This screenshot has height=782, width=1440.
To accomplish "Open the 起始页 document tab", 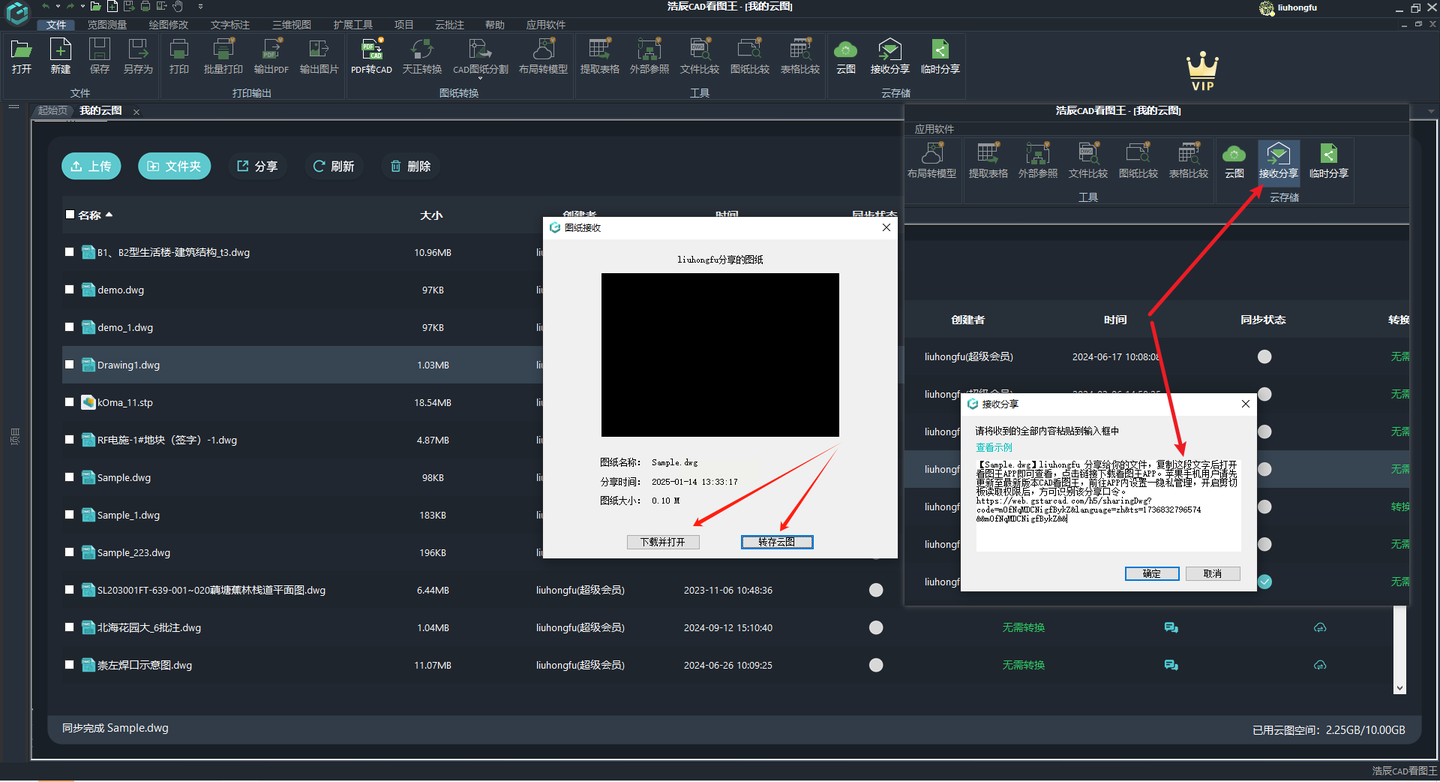I will [x=52, y=111].
